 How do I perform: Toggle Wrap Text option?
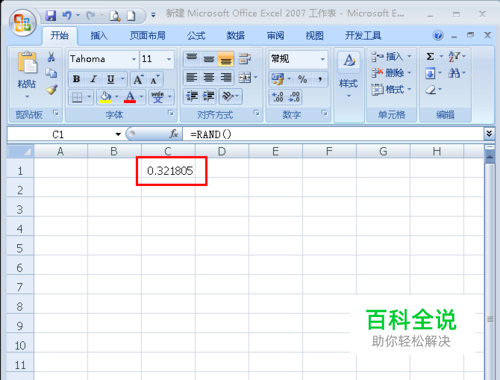(245, 59)
